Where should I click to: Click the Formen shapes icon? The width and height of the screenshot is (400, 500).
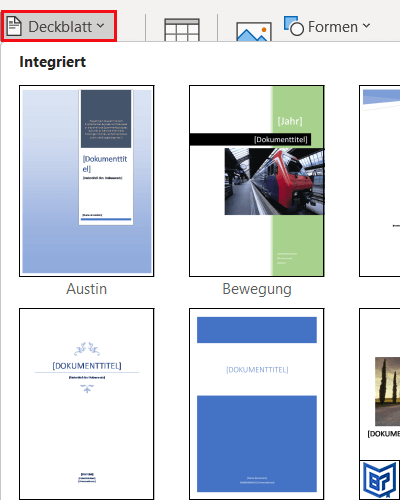click(x=294, y=26)
